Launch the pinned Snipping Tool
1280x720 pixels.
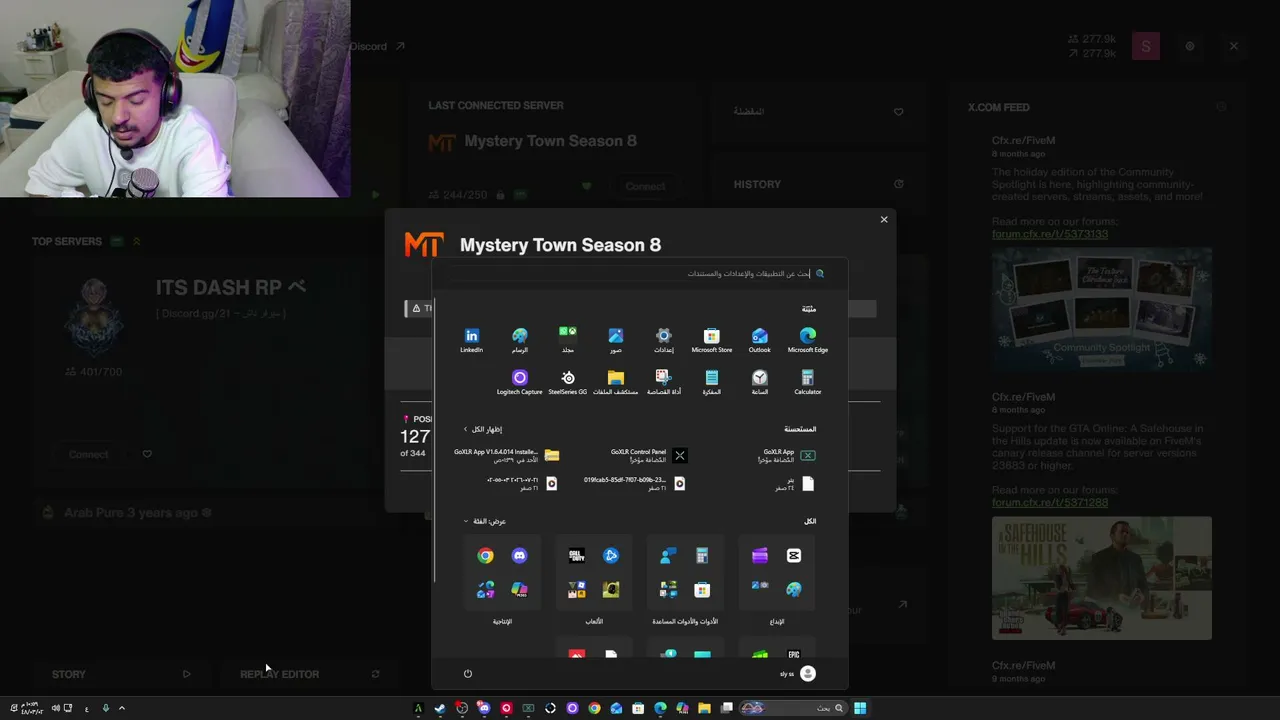pos(664,382)
